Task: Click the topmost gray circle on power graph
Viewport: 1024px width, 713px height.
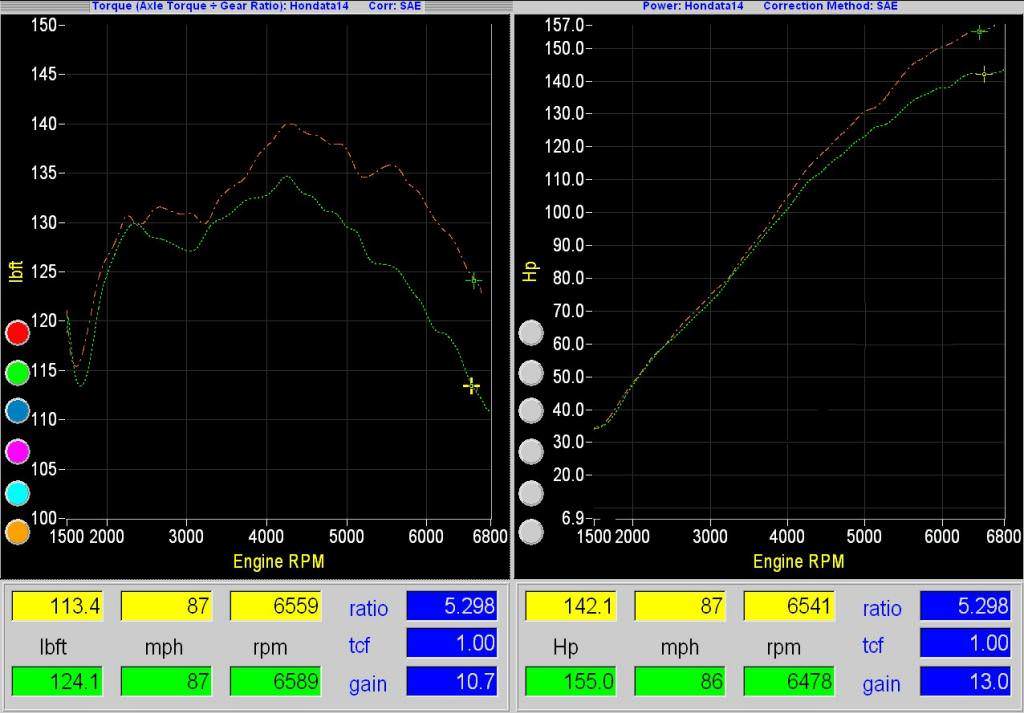Action: tap(531, 333)
